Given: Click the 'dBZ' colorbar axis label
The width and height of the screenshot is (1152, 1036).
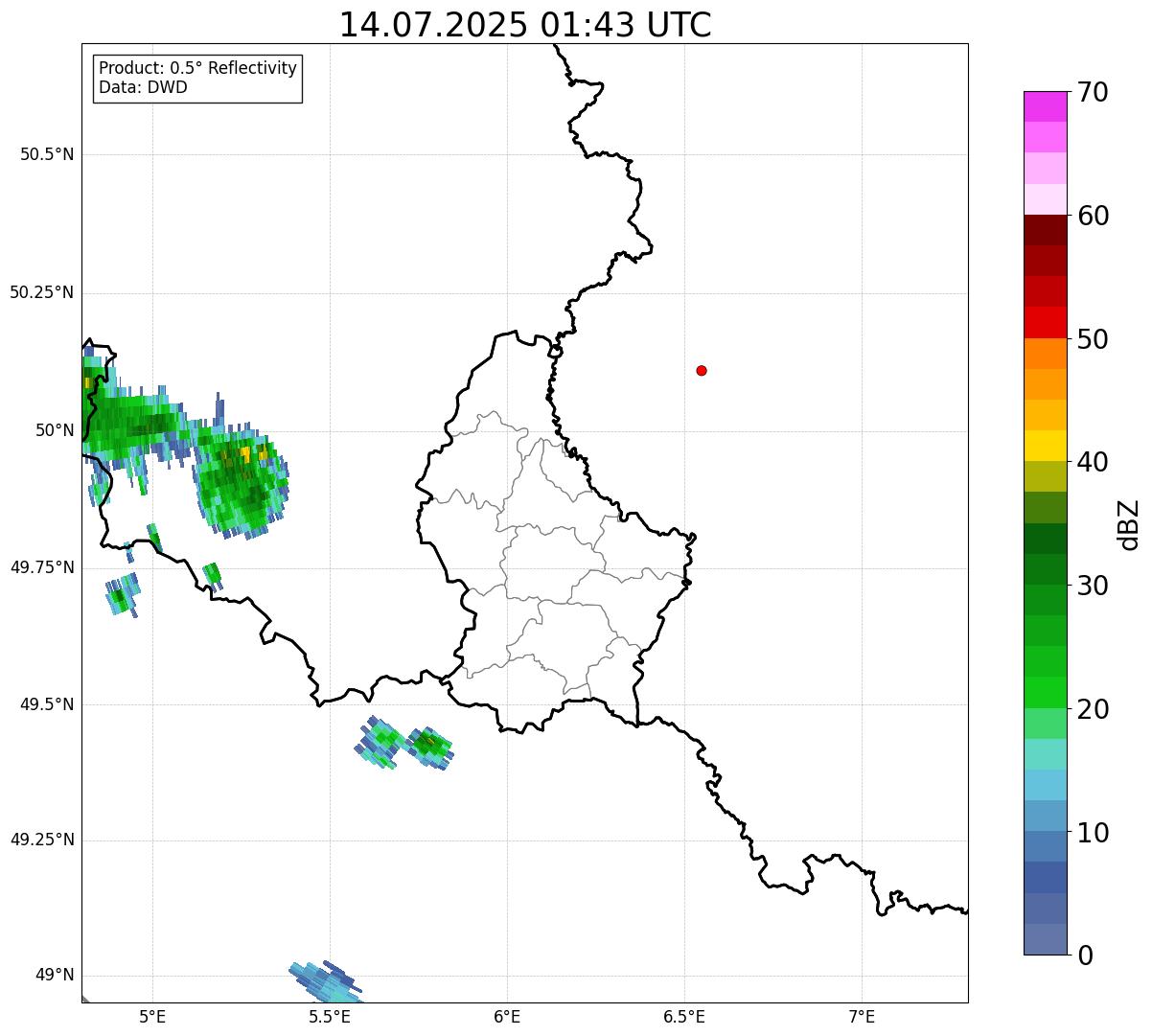Looking at the screenshot, I should pyautogui.click(x=1129, y=524).
